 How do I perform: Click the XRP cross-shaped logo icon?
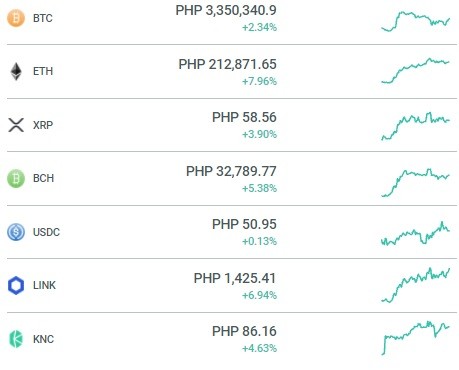click(x=16, y=125)
